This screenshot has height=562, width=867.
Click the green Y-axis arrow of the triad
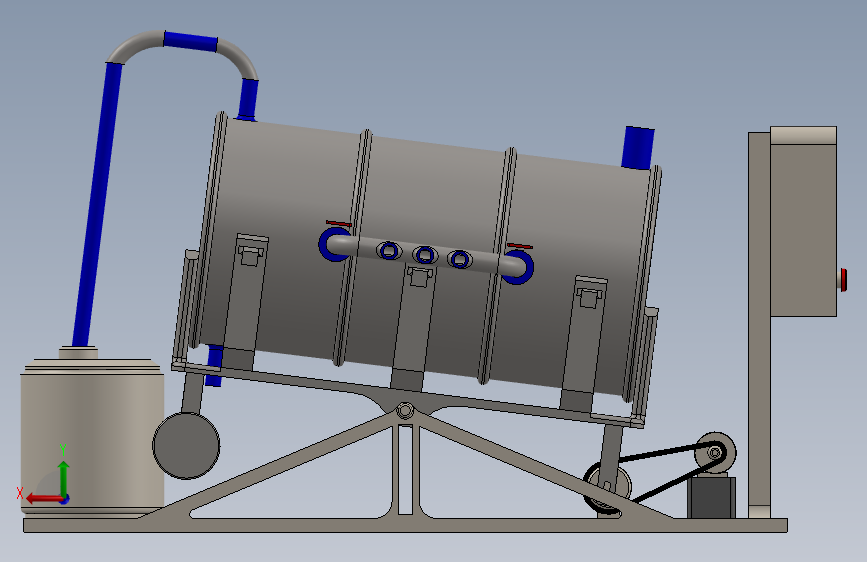(64, 478)
